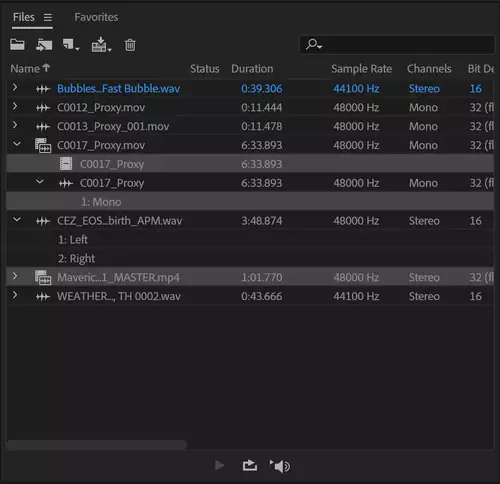
Task: Click video-audio icon of Maveric...1_MASTER.mp4
Action: pyautogui.click(x=43, y=278)
